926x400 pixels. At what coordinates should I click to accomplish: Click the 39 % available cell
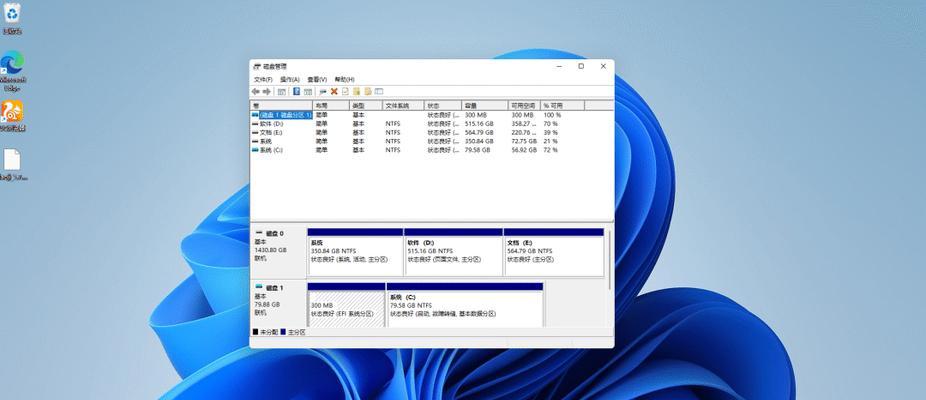click(x=550, y=133)
